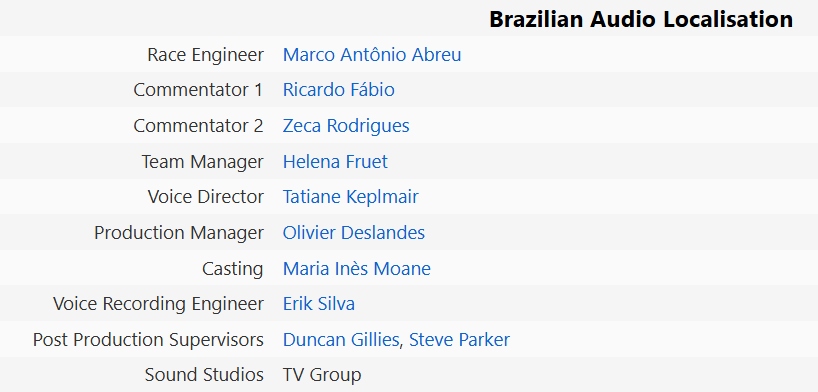Select the Production Manager label
818x392 pixels.
tap(179, 233)
